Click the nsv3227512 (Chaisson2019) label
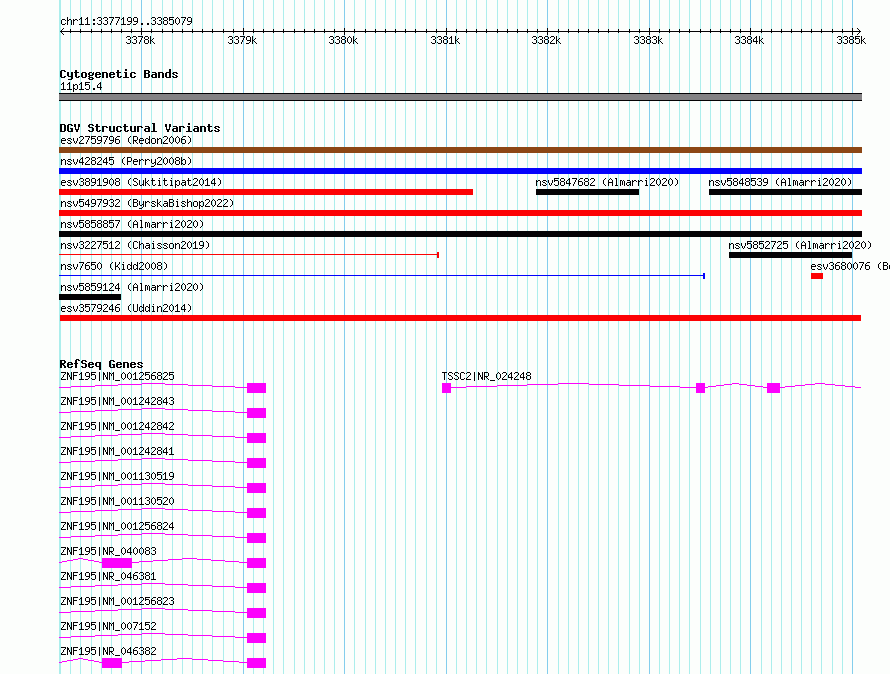 [135, 245]
